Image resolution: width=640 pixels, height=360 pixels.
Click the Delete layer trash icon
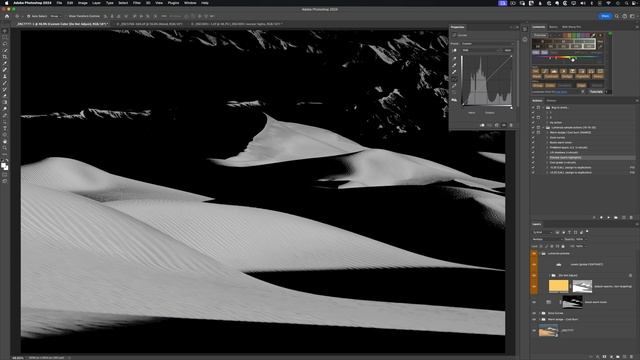631,356
